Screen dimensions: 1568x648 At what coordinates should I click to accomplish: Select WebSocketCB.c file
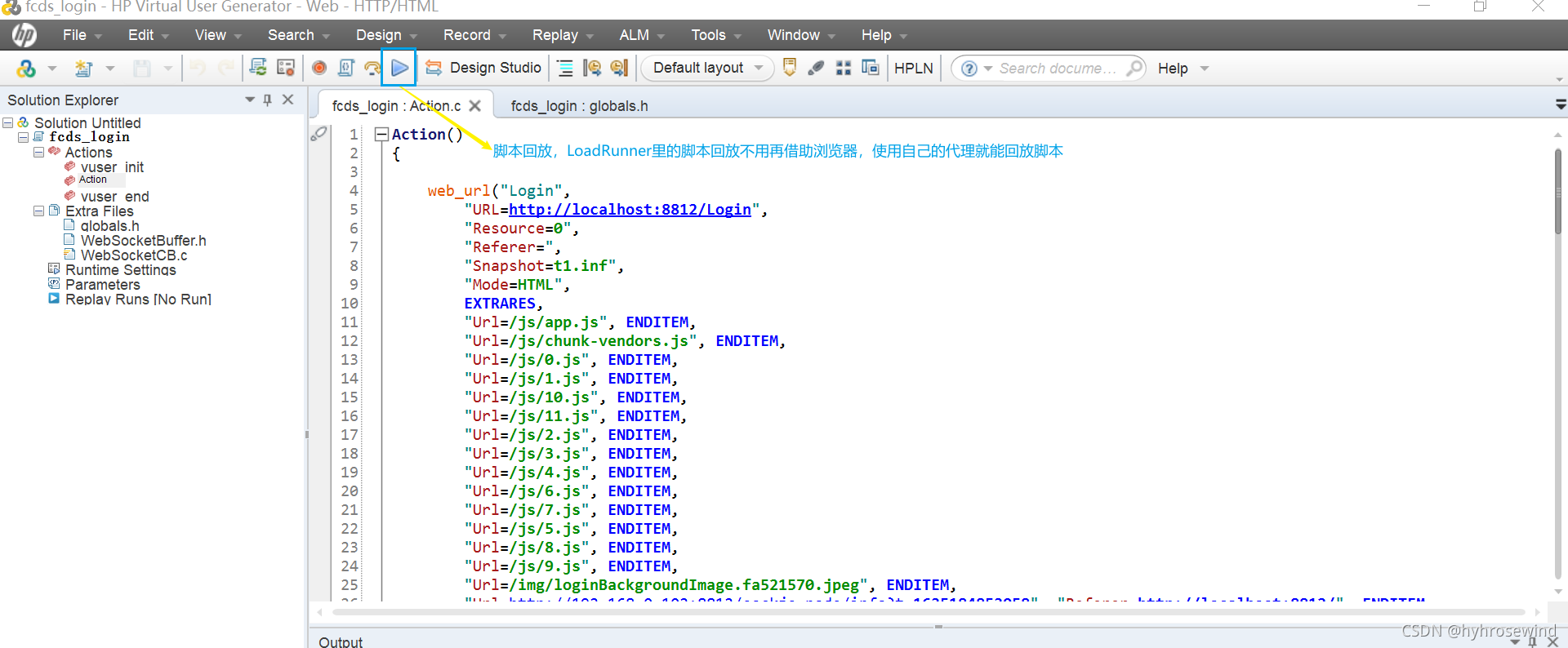click(x=134, y=255)
